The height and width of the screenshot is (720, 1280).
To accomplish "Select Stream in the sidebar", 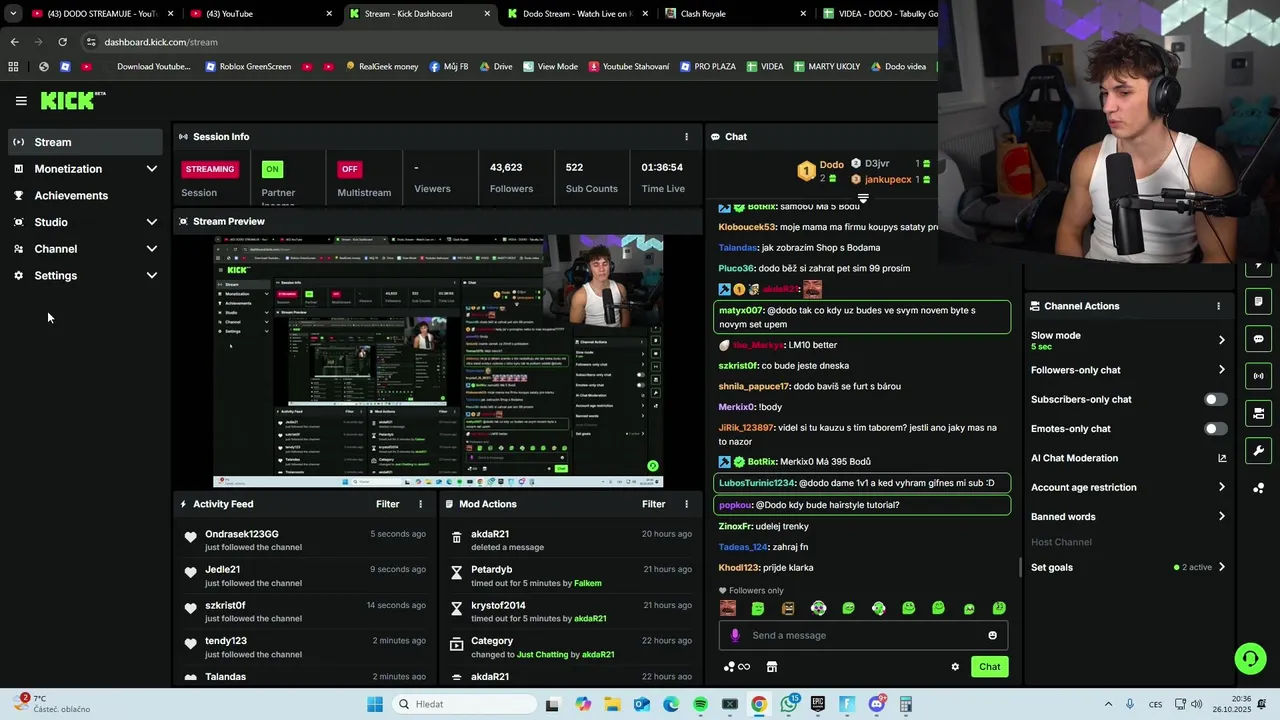I will pos(85,142).
